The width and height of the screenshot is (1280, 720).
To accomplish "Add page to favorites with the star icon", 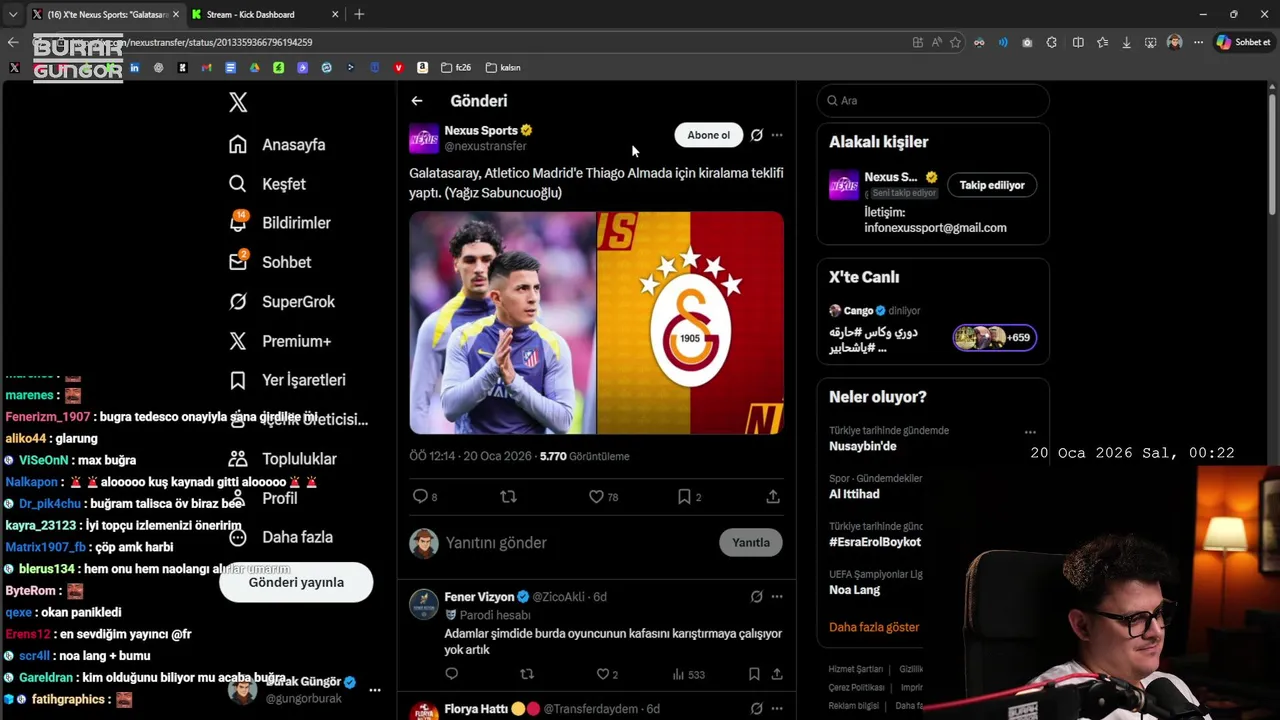I will (x=956, y=42).
